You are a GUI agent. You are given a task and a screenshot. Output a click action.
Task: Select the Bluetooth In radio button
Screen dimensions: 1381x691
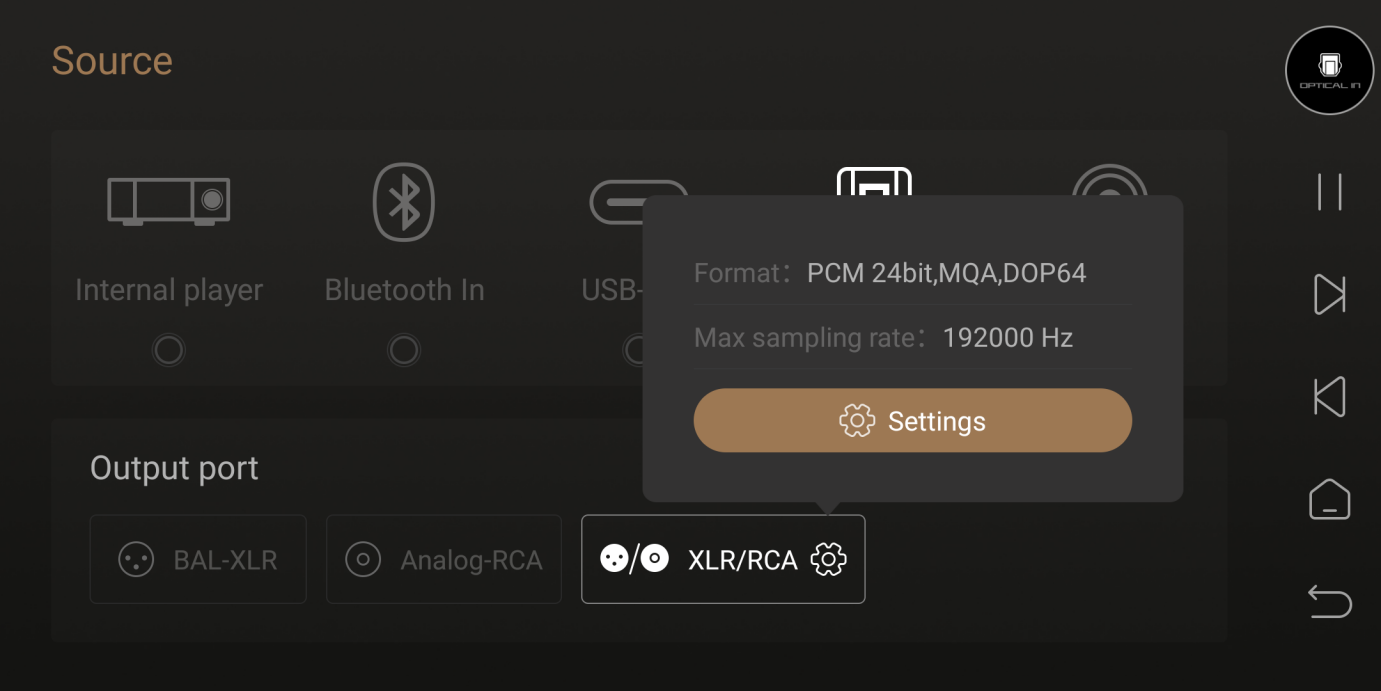click(x=403, y=350)
